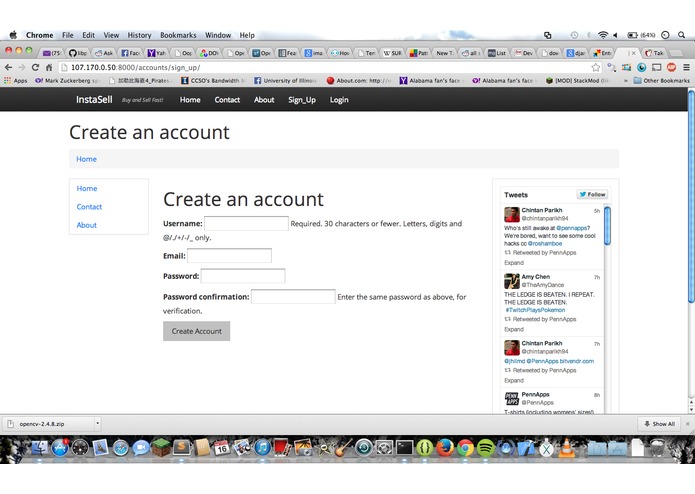Image resolution: width=695 pixels, height=494 pixels.
Task: Expand the bookmarks overflow chevron
Action: tap(625, 81)
